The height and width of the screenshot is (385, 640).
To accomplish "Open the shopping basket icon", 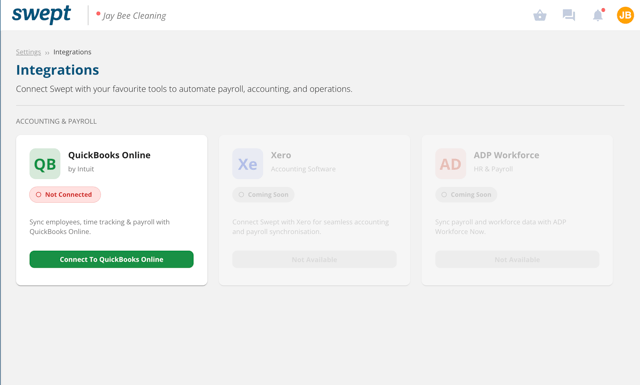I will pyautogui.click(x=540, y=16).
